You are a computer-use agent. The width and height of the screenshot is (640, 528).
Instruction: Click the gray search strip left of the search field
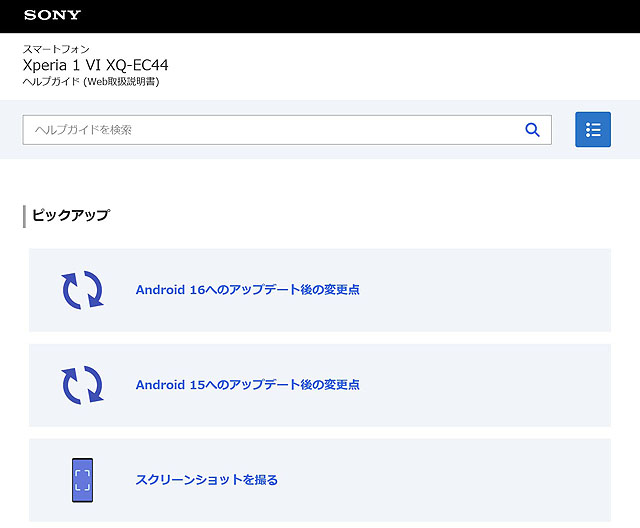coord(11,130)
